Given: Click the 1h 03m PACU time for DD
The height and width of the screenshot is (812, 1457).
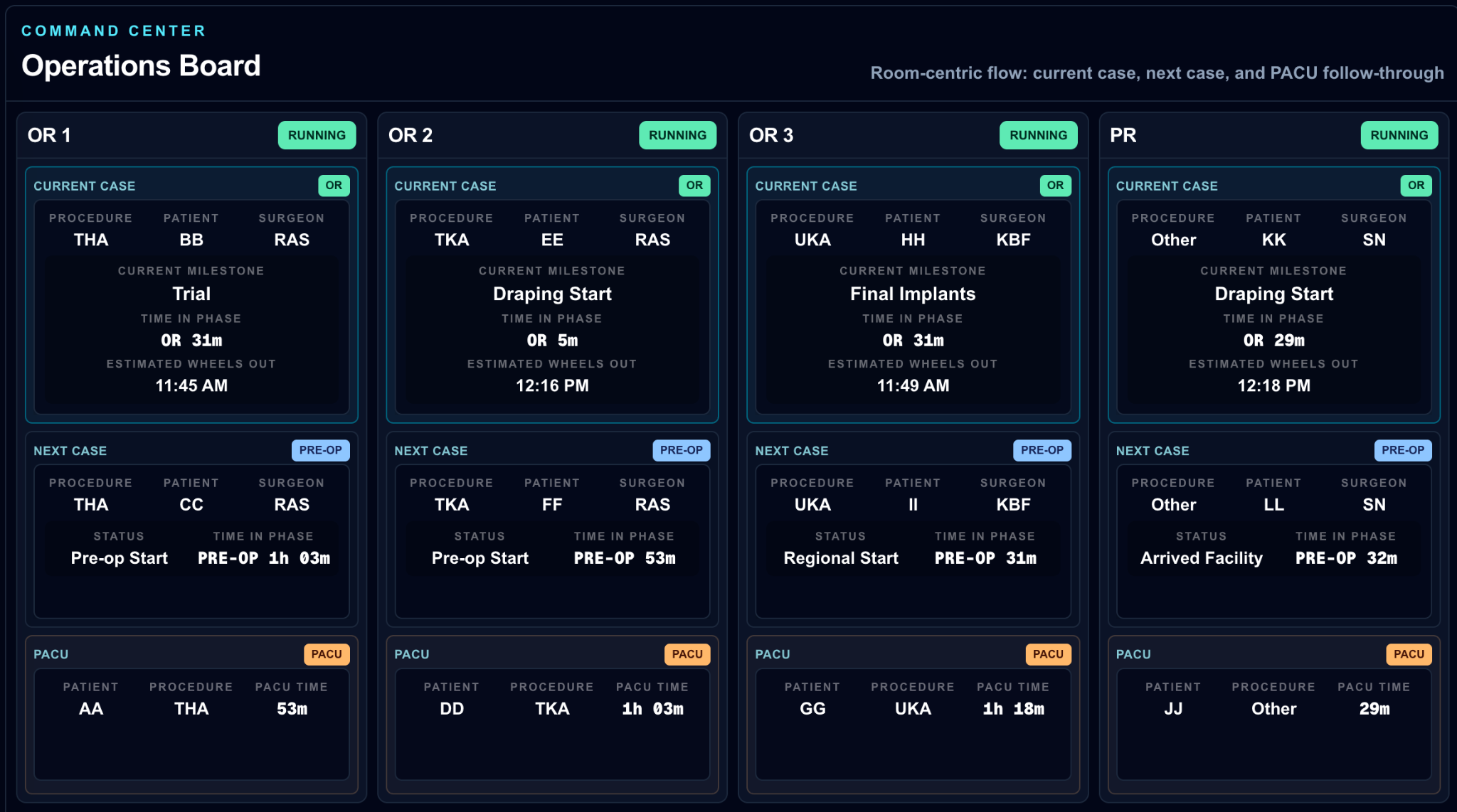Looking at the screenshot, I should 652,708.
